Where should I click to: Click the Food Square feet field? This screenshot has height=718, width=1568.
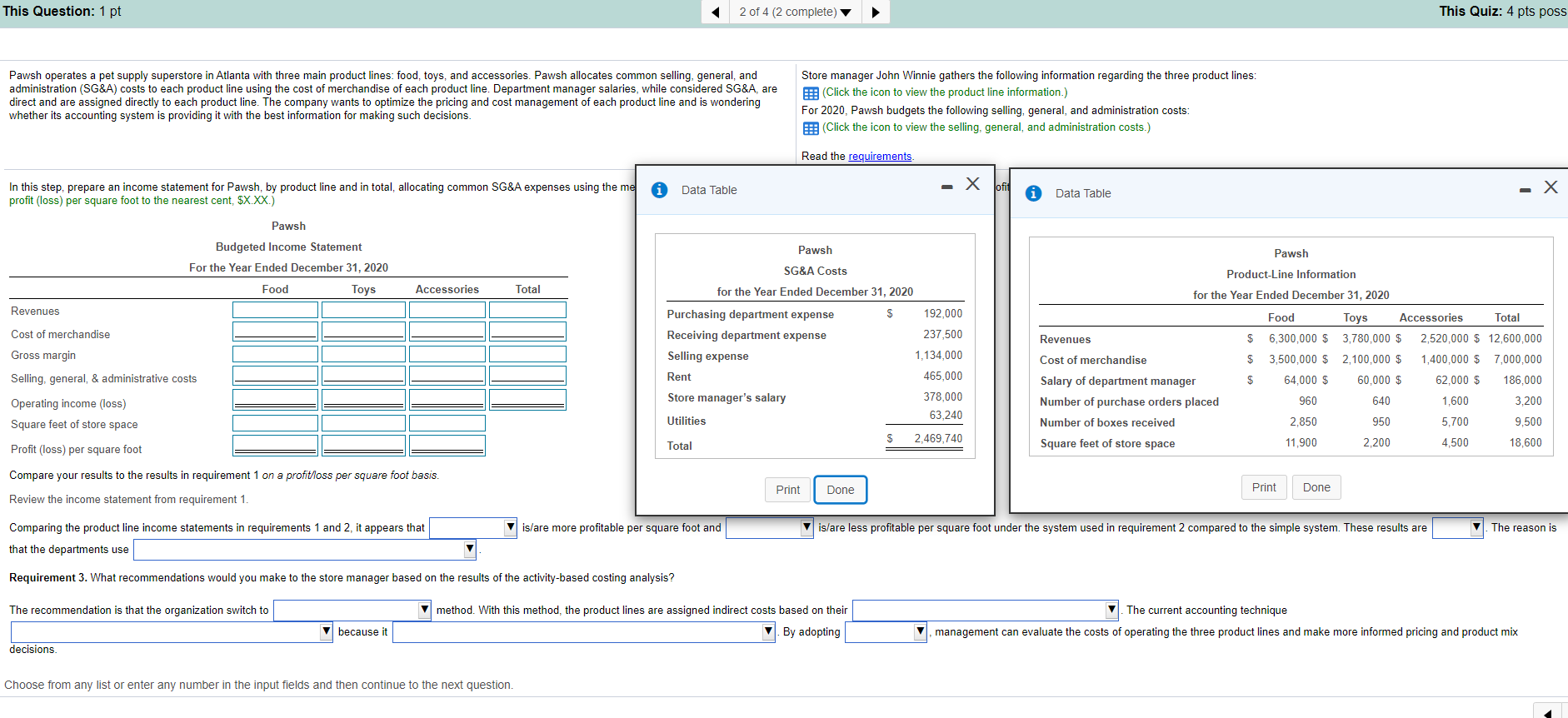pyautogui.click(x=275, y=423)
